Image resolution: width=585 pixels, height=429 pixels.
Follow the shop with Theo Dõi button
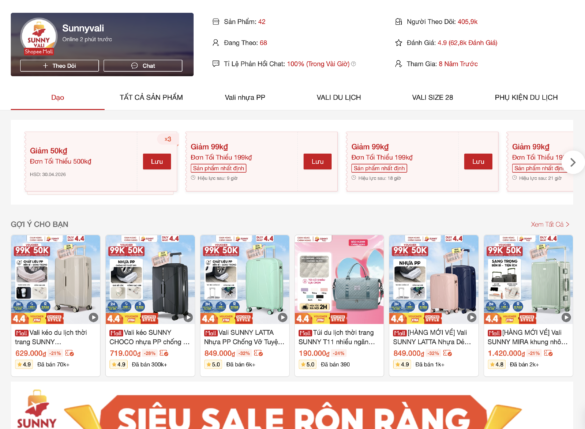(59, 66)
